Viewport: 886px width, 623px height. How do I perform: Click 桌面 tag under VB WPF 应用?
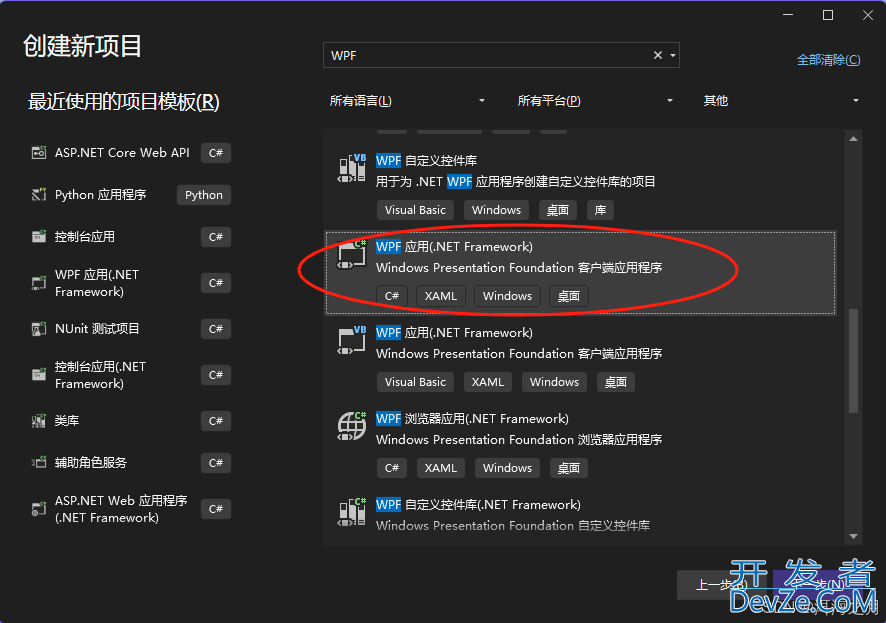point(616,382)
